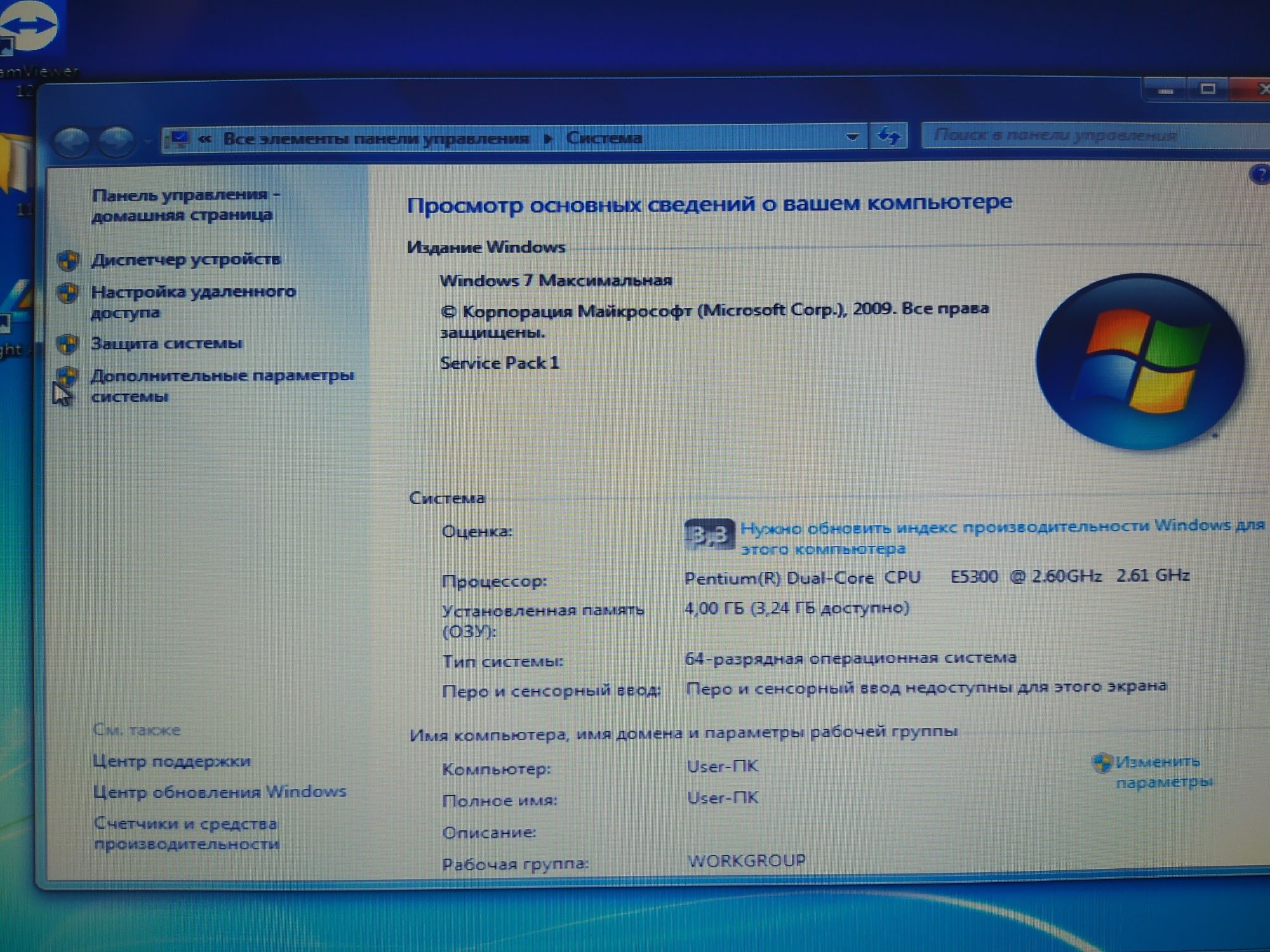Click the 3,3 performance rating badge

click(x=709, y=535)
